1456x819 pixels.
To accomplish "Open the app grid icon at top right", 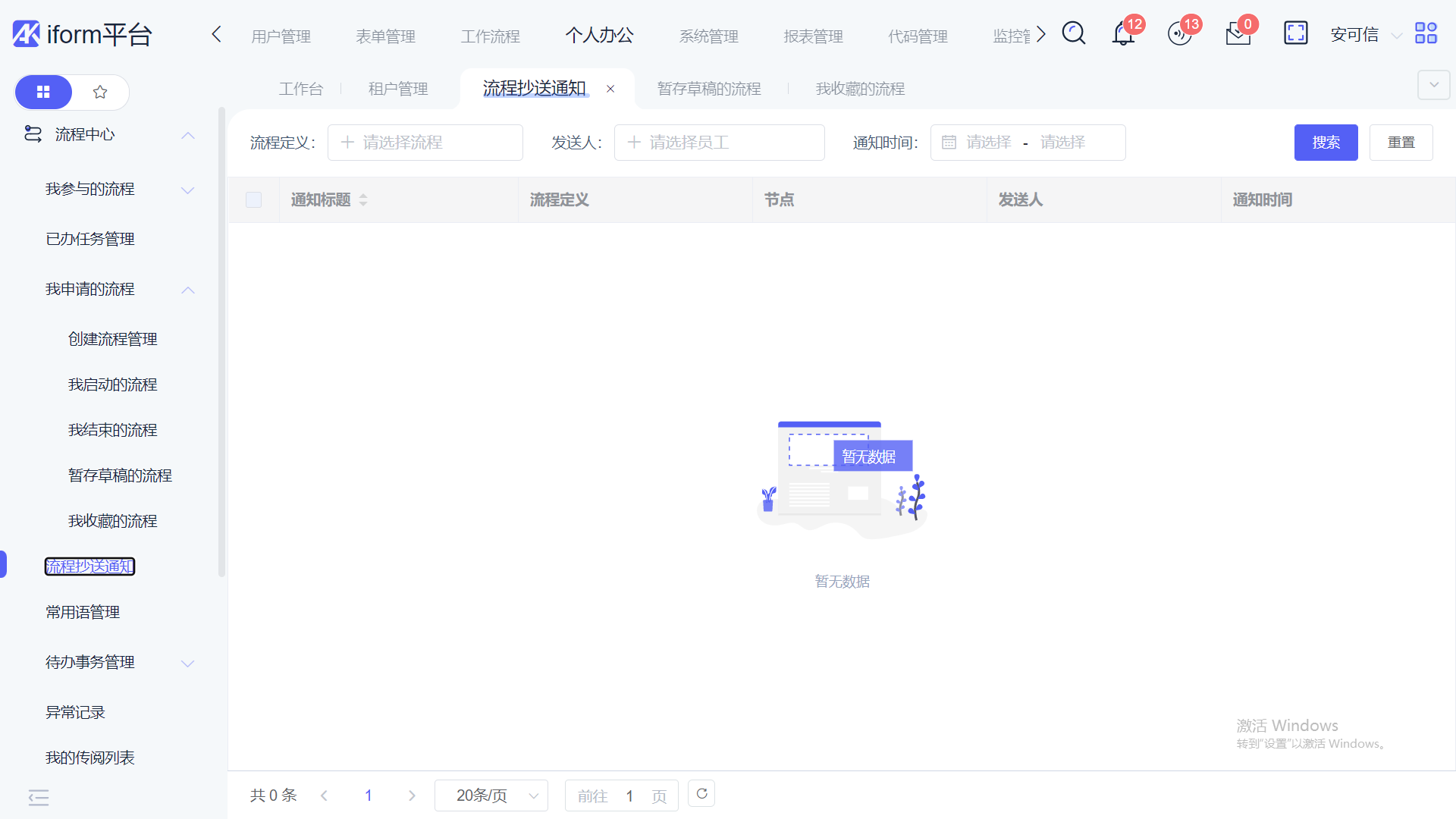I will (1426, 33).
